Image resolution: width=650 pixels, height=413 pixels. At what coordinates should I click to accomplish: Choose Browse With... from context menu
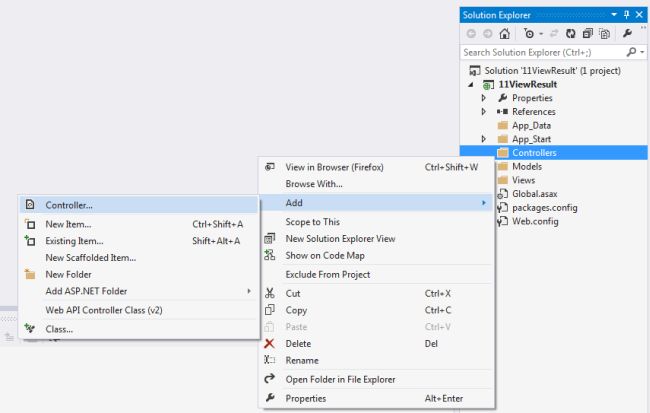(x=376, y=184)
